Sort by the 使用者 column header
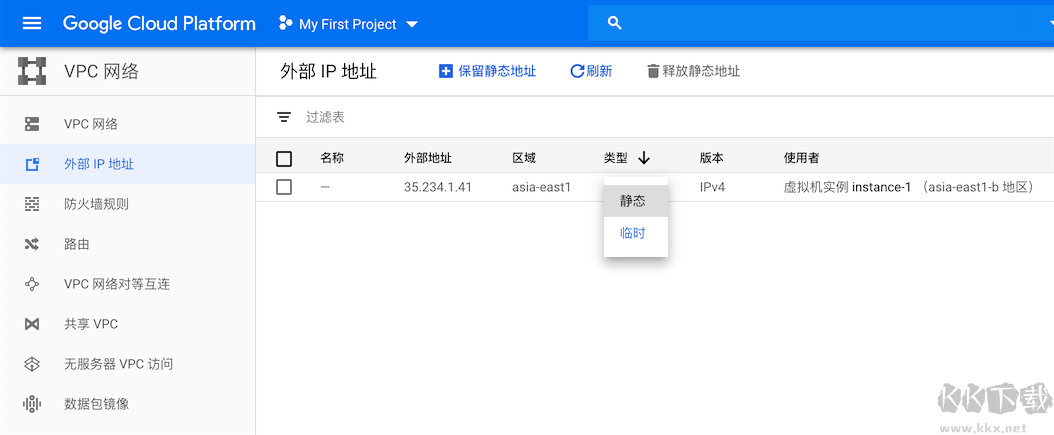 tap(801, 159)
